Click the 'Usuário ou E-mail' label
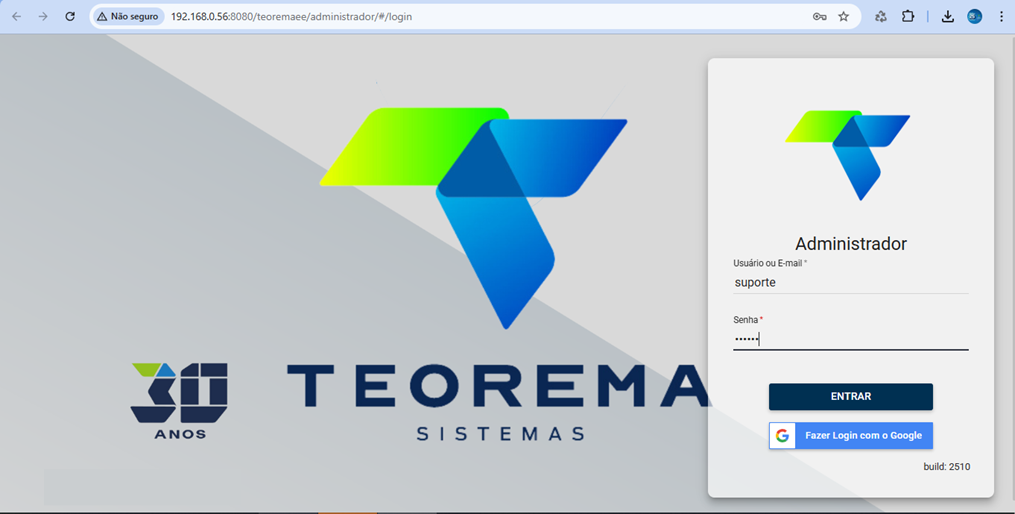This screenshot has width=1015, height=514. [x=770, y=263]
